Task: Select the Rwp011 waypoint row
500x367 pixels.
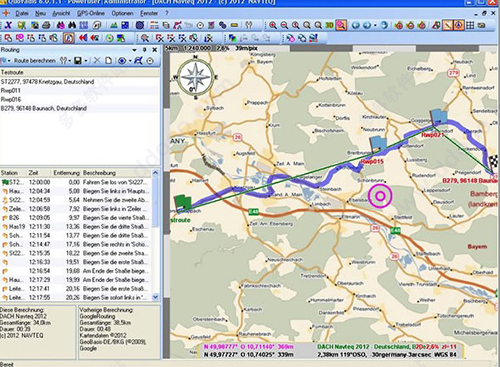Action: click(x=80, y=90)
